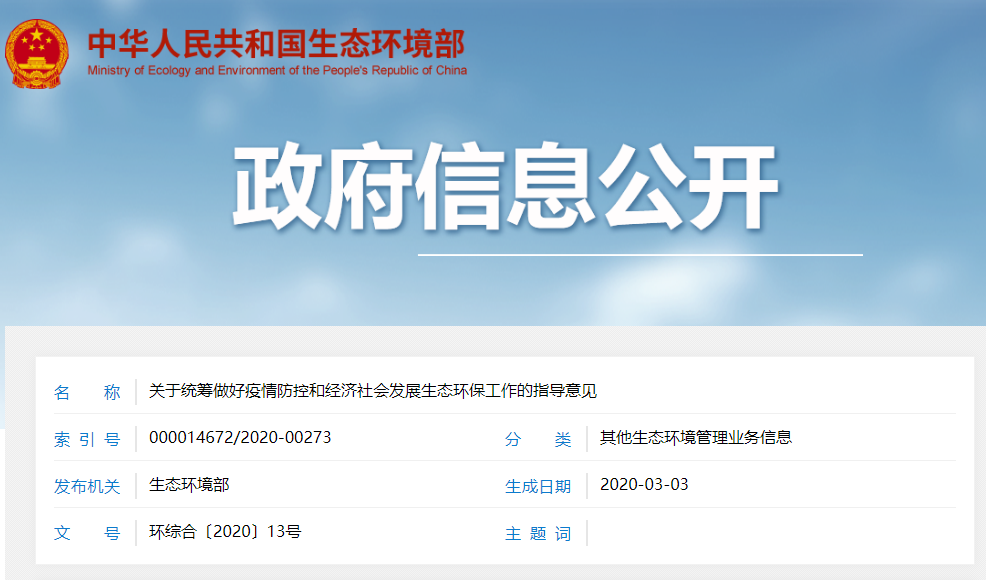
Task: Click the national emblem logo
Action: [36, 54]
